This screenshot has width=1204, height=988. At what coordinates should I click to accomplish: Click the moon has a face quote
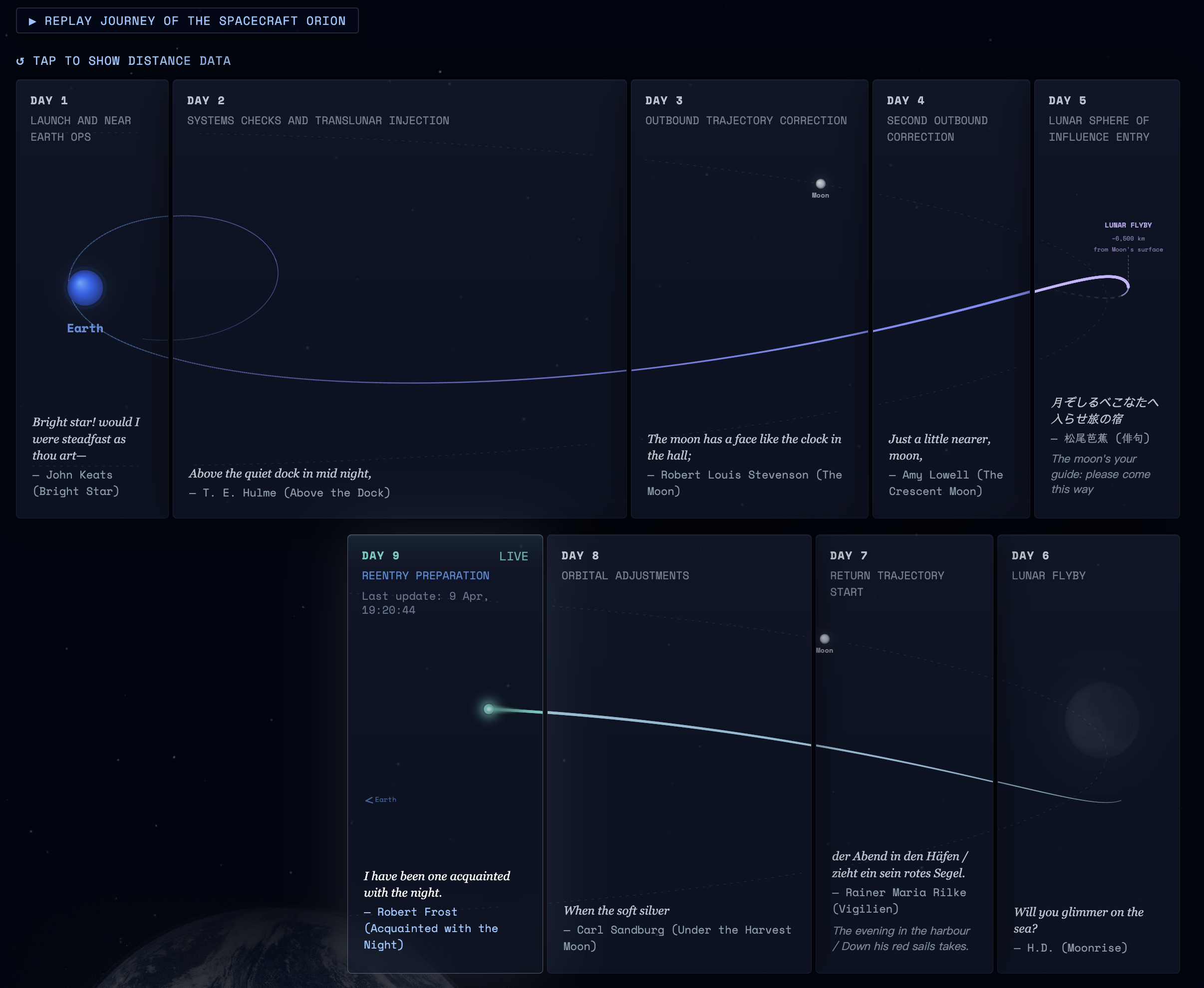744,447
